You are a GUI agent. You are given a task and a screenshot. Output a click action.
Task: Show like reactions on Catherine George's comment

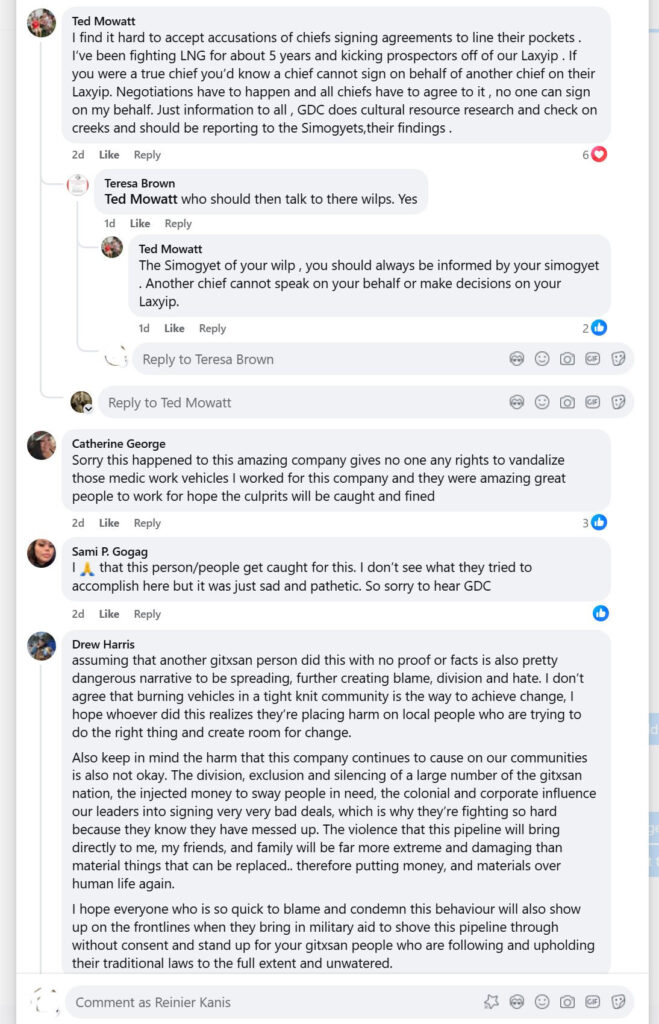(x=596, y=522)
